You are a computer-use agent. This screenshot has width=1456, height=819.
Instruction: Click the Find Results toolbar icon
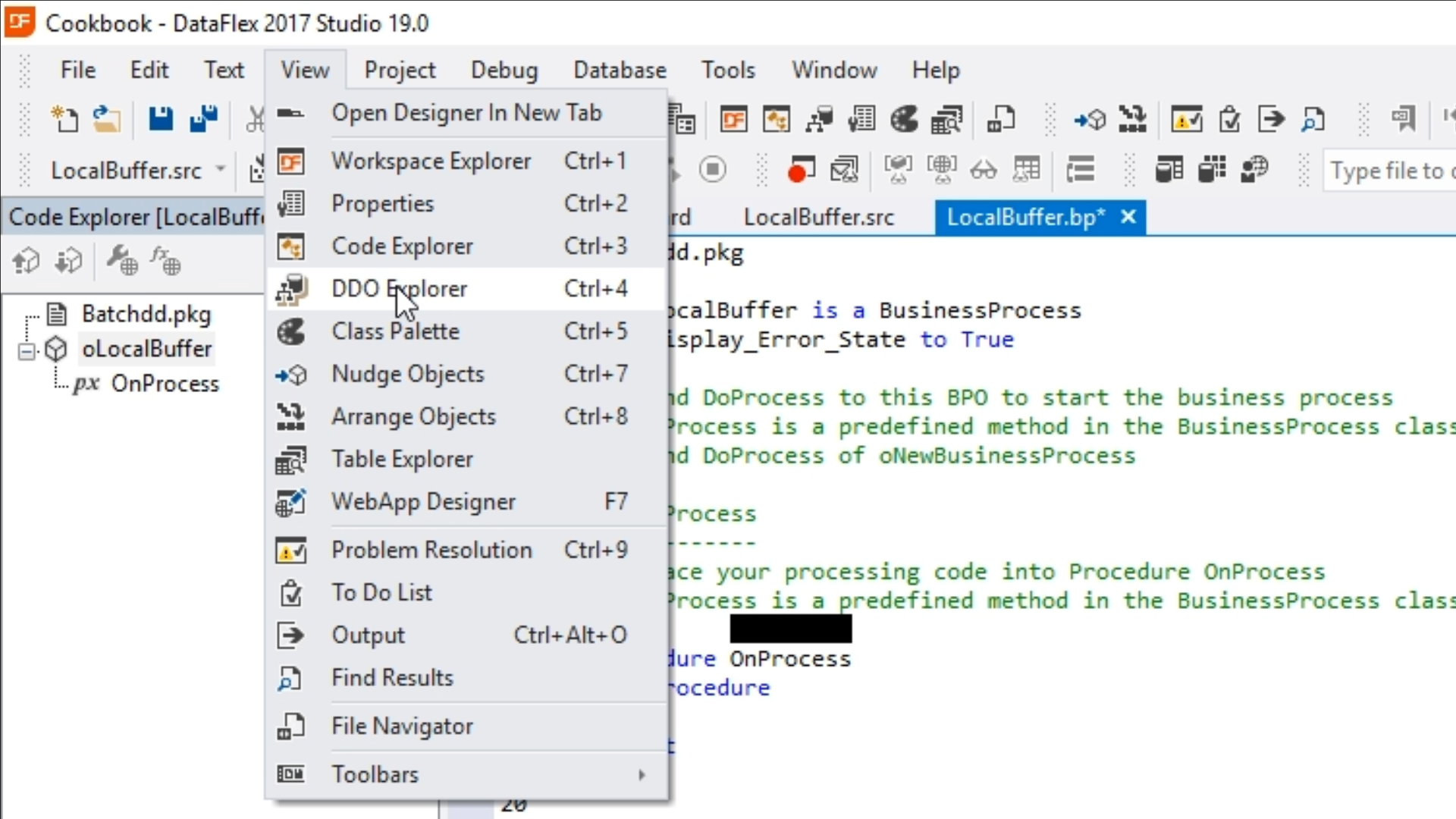pos(1313,119)
